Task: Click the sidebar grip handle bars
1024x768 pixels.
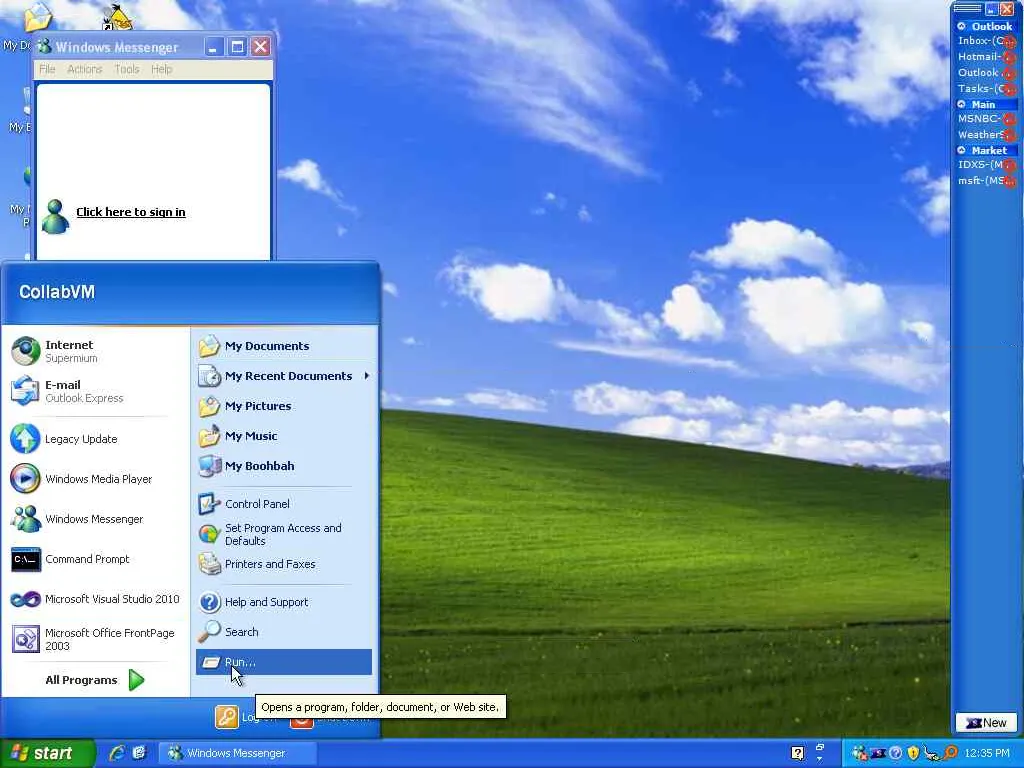Action: [968, 8]
